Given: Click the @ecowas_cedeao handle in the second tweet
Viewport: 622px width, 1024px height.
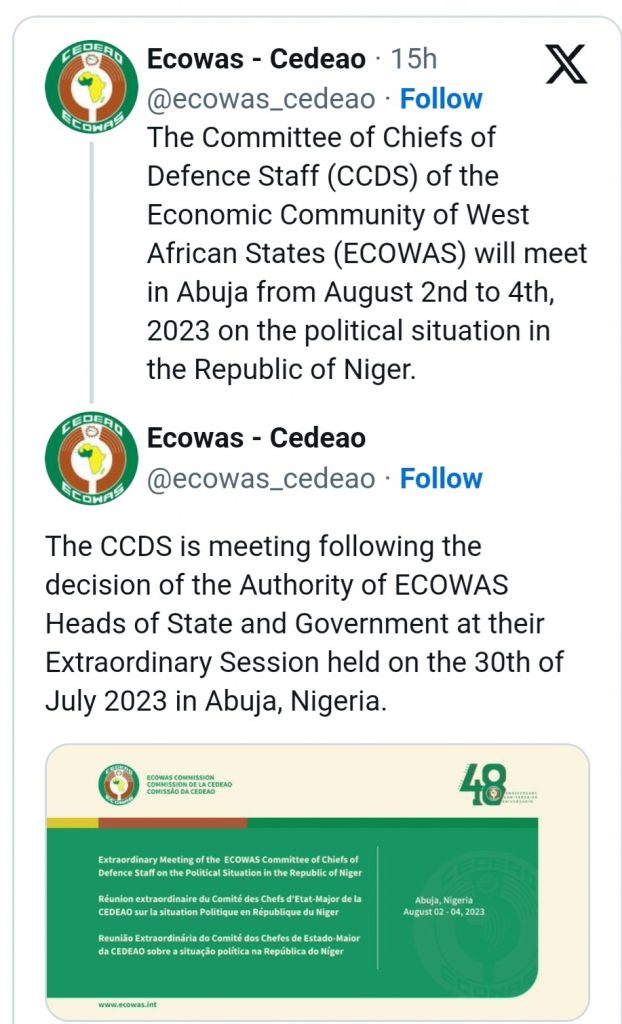Looking at the screenshot, I should [x=261, y=478].
